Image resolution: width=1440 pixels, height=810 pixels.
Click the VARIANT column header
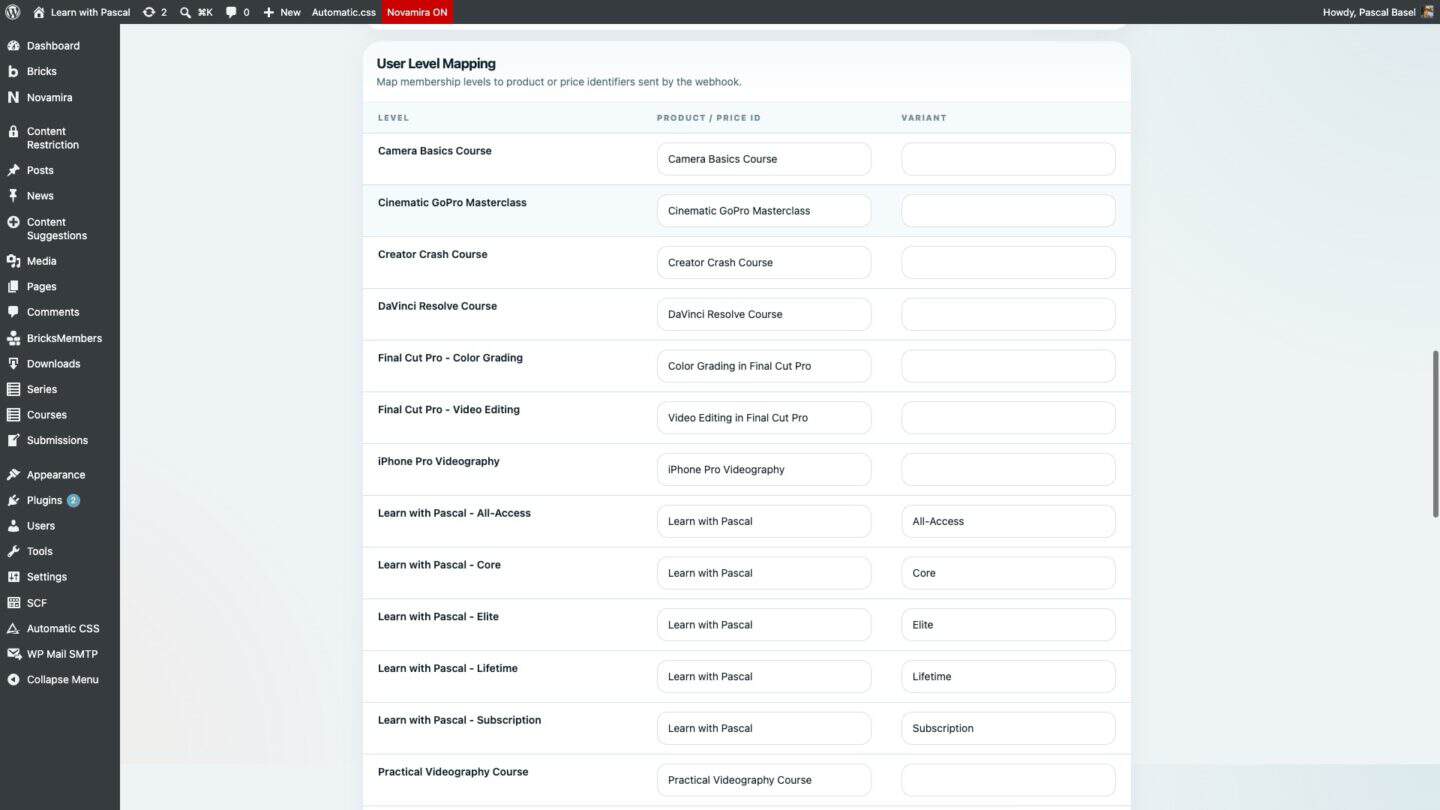pos(924,118)
